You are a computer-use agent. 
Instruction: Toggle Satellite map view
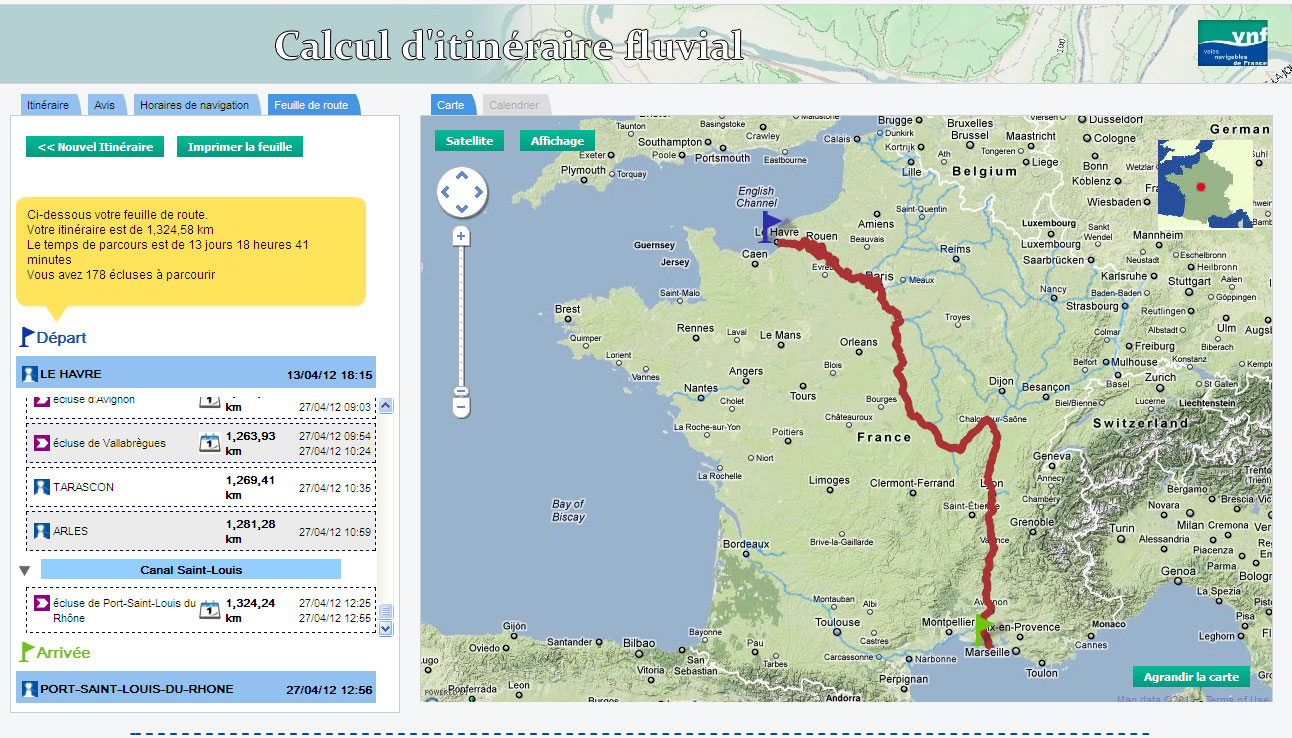(x=469, y=141)
